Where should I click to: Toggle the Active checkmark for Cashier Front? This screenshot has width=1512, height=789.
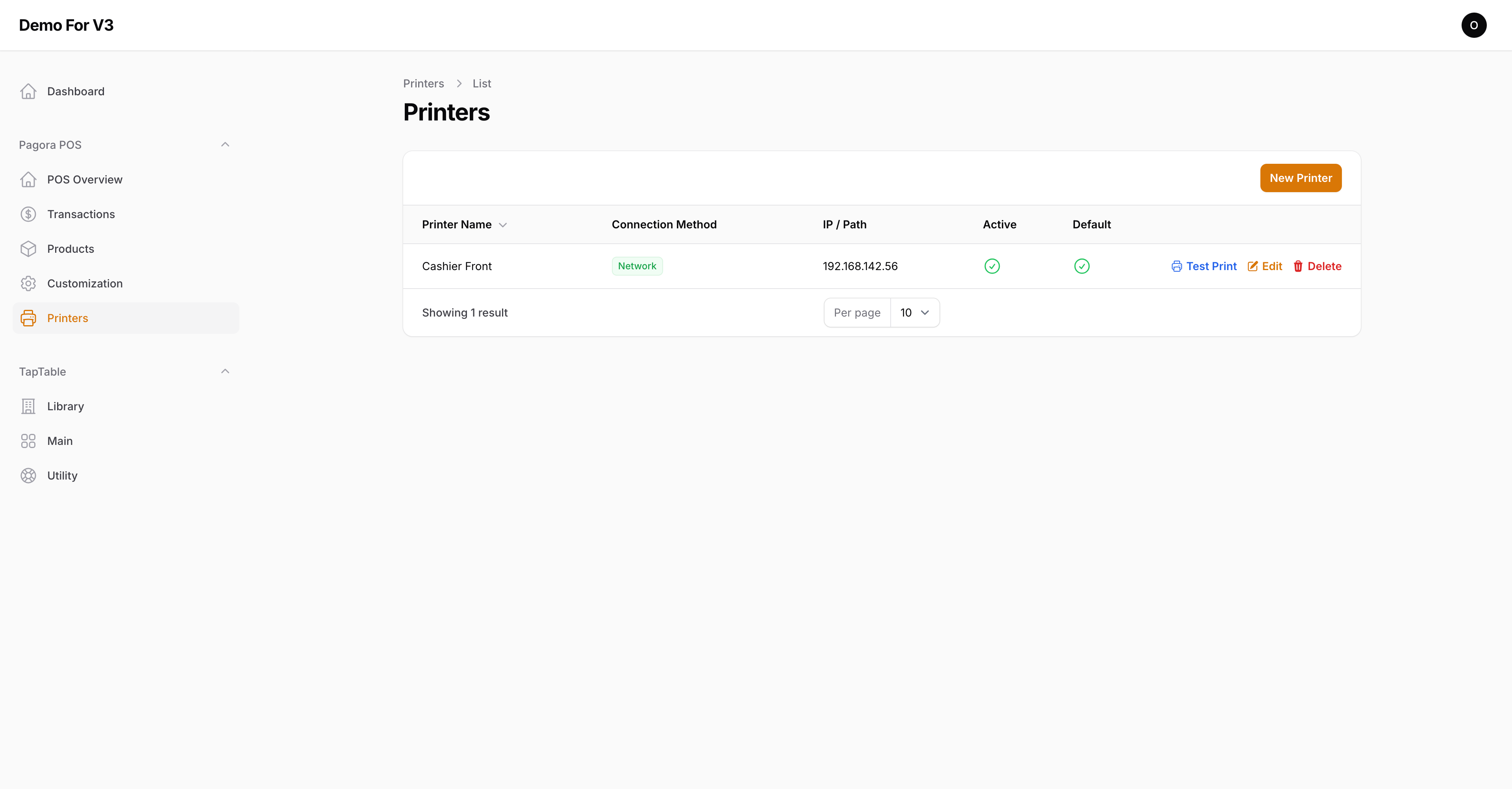992,266
